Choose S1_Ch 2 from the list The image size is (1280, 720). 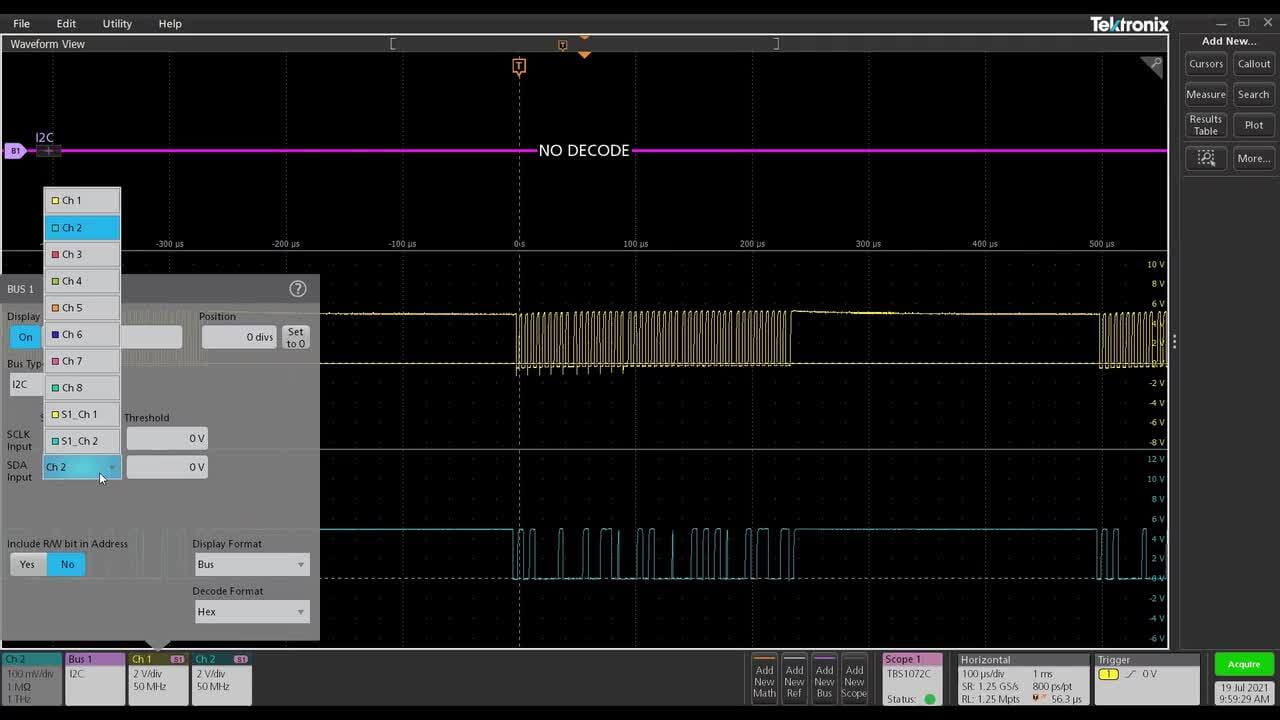tap(82, 441)
